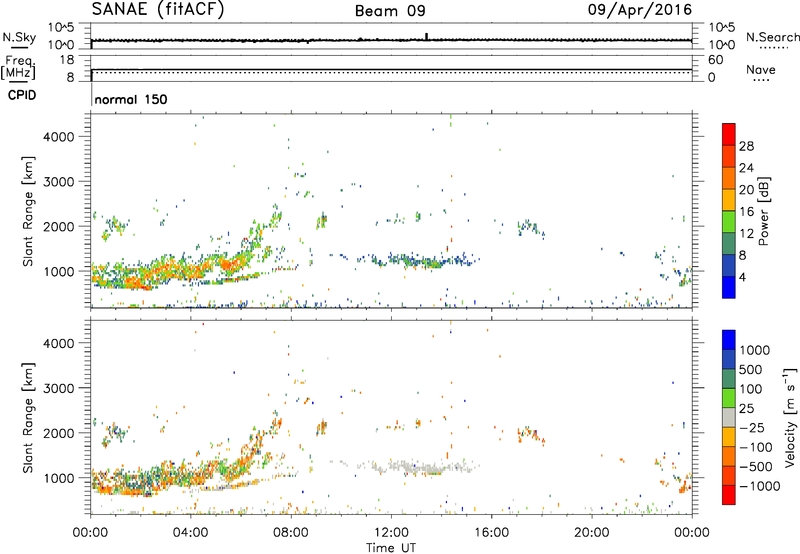
Task: Click the blue top of the velocity colorbar
Action: [729, 339]
